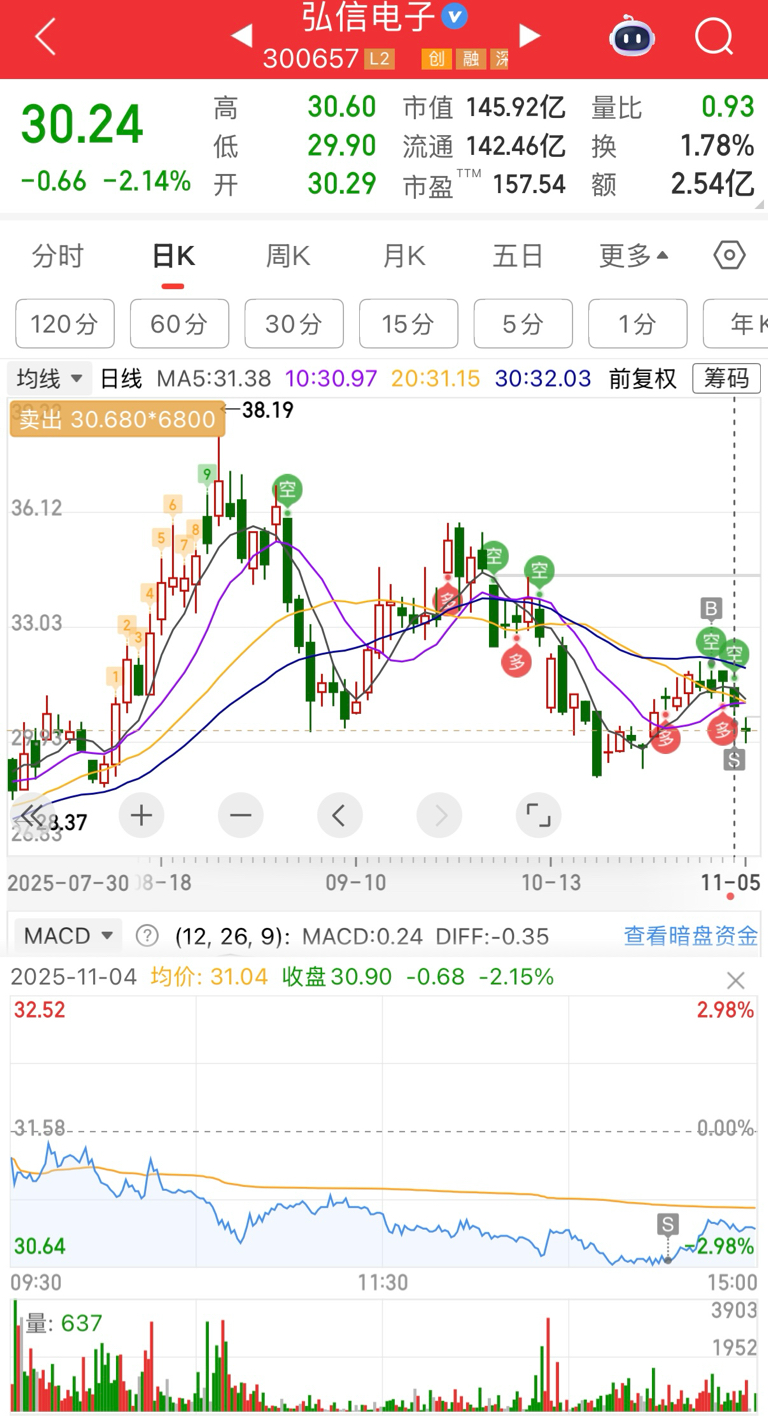Viewport: 768px width, 1424px height.
Task: Tap the 前复权 adjustment option
Action: pyautogui.click(x=642, y=379)
